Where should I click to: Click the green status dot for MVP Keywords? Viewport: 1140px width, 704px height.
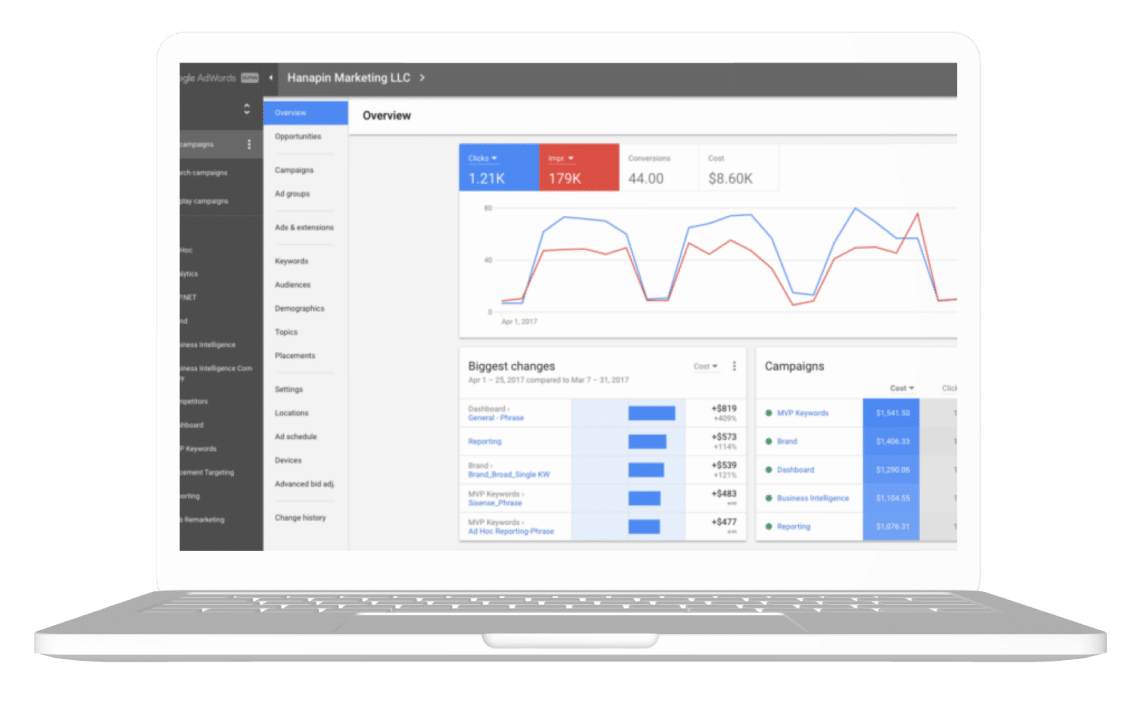coord(768,413)
